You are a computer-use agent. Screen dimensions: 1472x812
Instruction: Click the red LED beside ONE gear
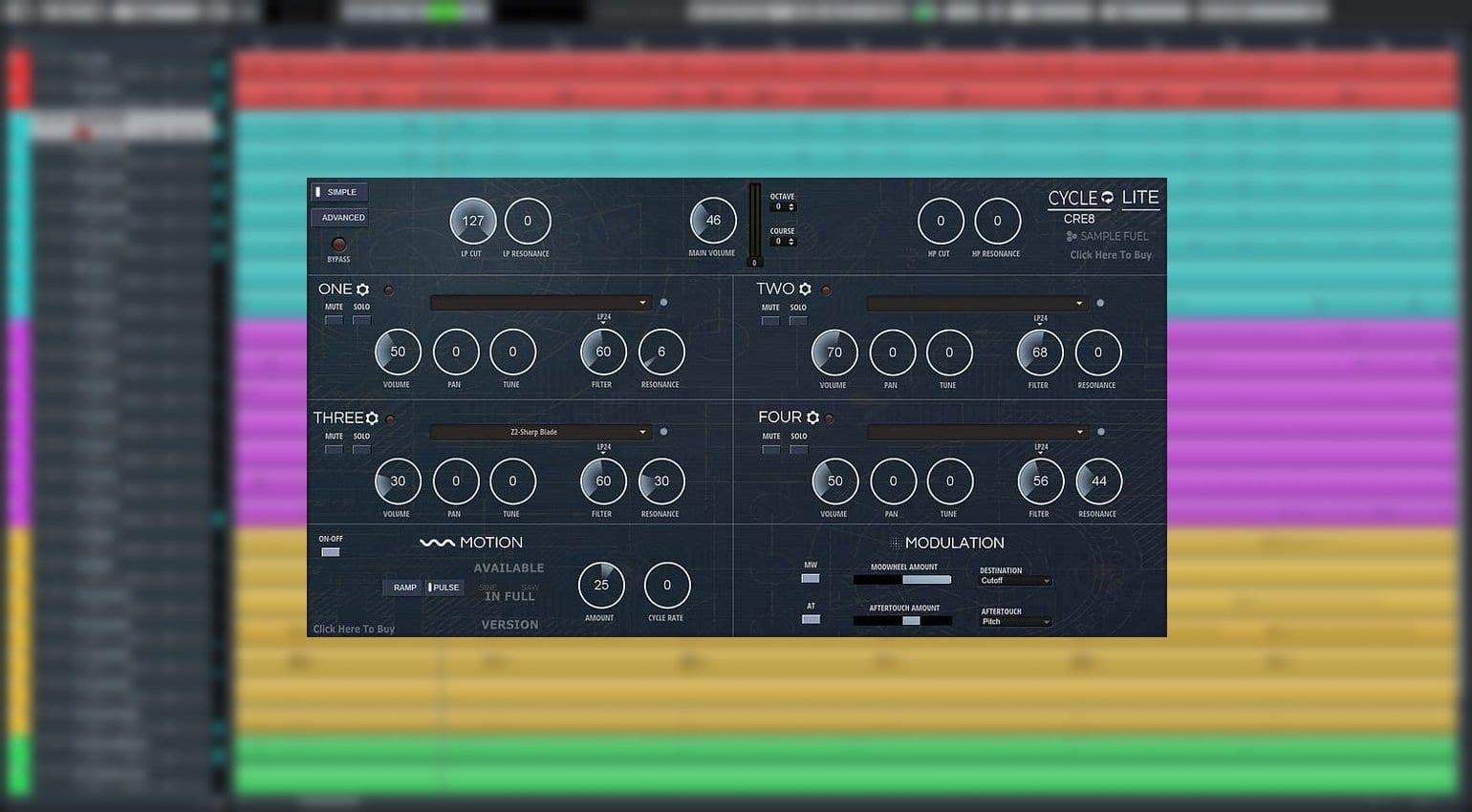click(x=388, y=290)
